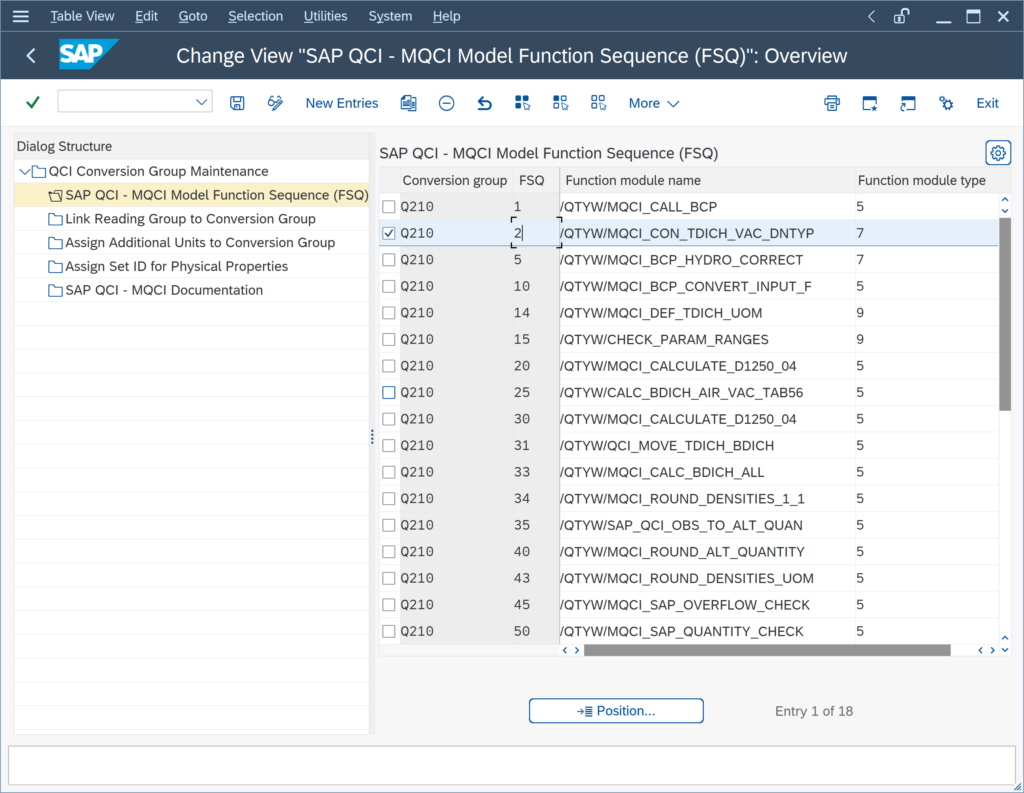Click /QTYW/MQCI_SAP_OVERFLOW_CHECK cell
The image size is (1024, 793).
point(707,605)
